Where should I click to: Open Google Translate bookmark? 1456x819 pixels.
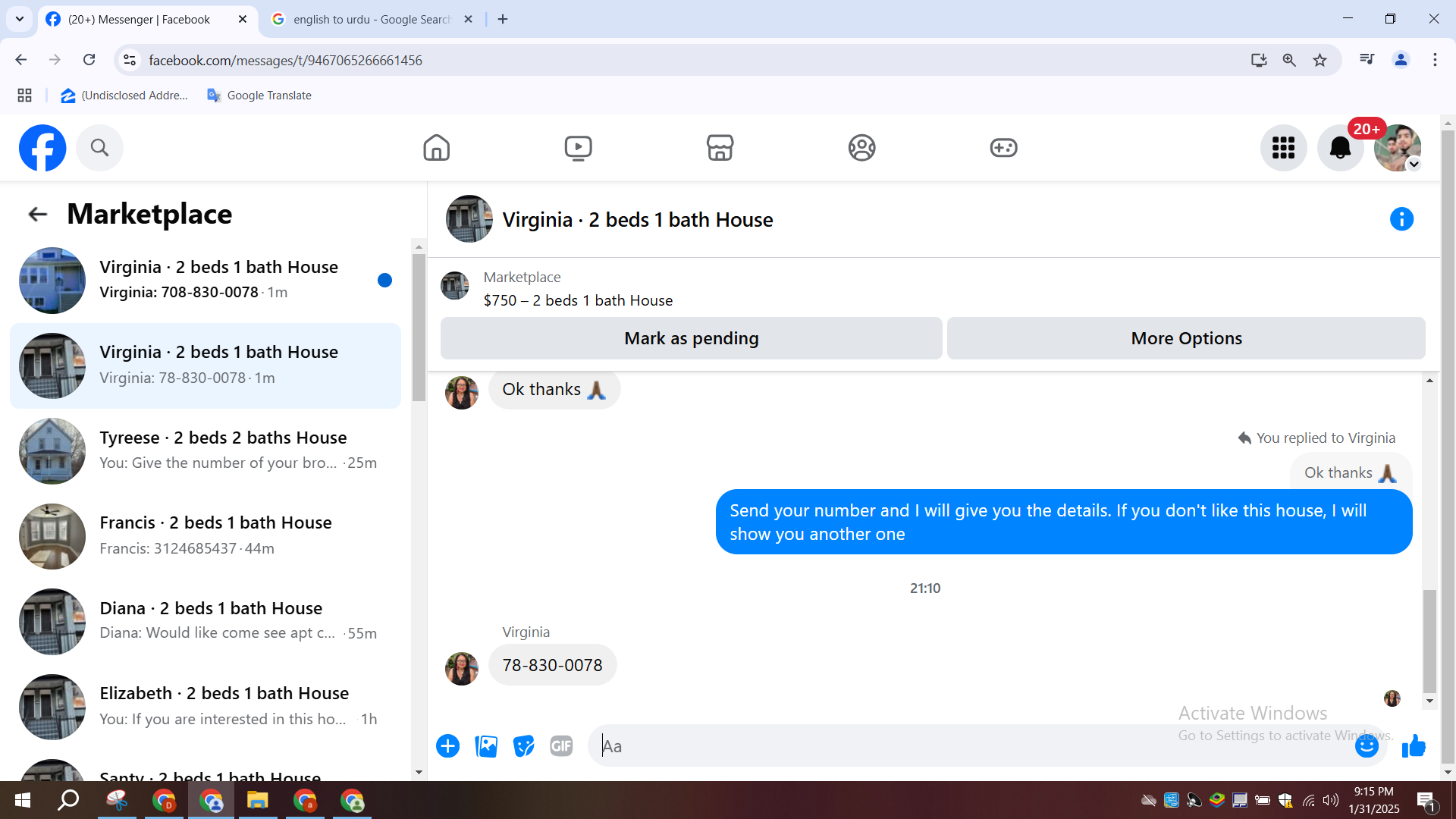pyautogui.click(x=259, y=96)
